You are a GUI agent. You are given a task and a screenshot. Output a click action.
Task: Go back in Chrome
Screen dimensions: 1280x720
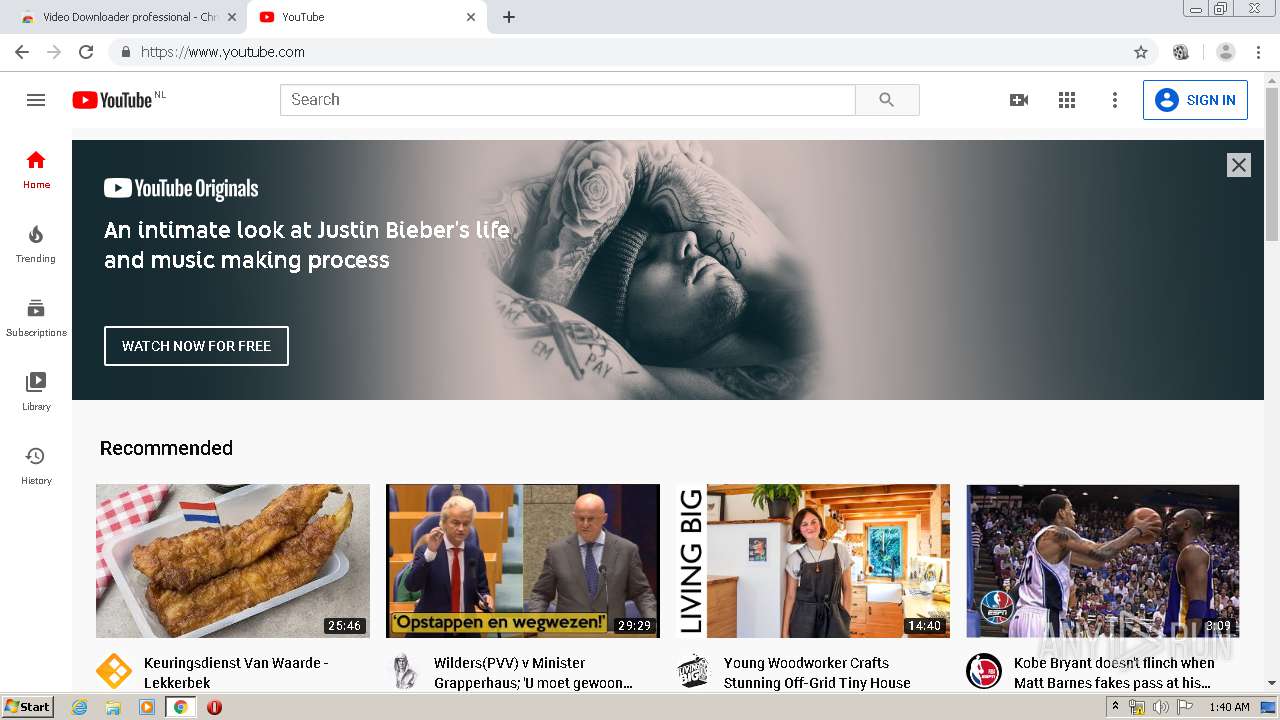point(22,52)
